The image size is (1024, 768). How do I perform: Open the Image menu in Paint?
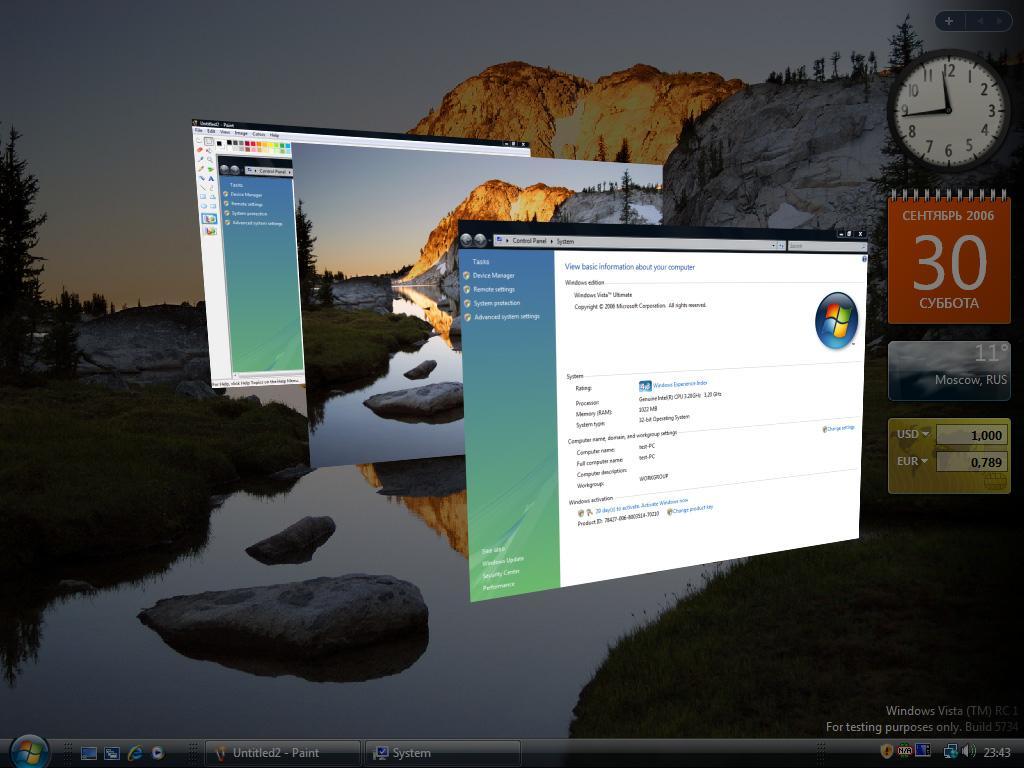(241, 133)
